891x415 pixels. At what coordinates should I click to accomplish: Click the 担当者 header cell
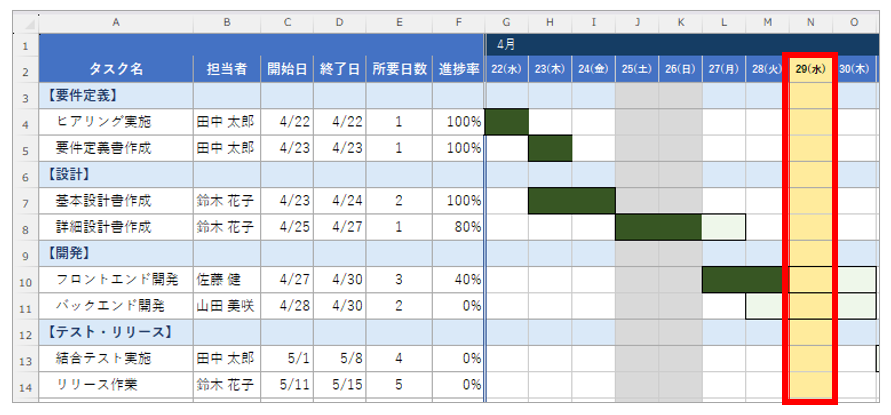pyautogui.click(x=227, y=69)
